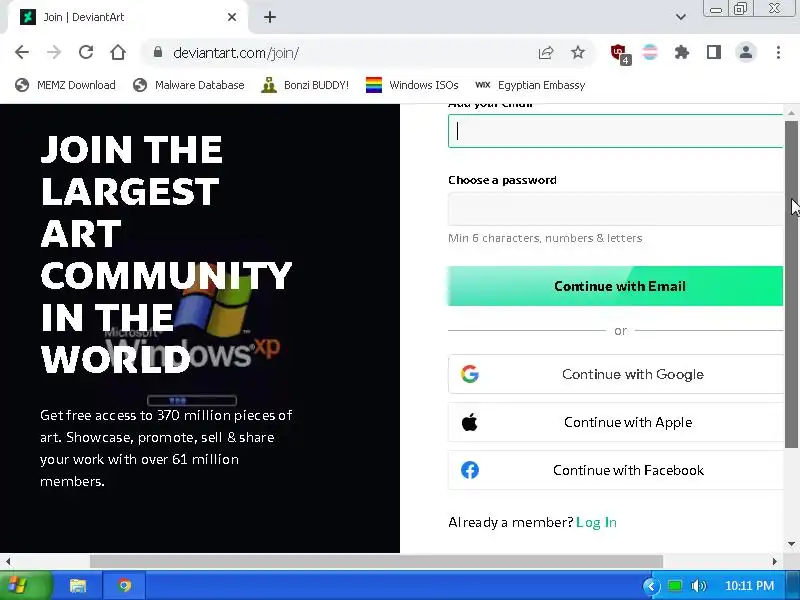The height and width of the screenshot is (600, 800).
Task: Click the padlock site info icon
Action: (158, 52)
